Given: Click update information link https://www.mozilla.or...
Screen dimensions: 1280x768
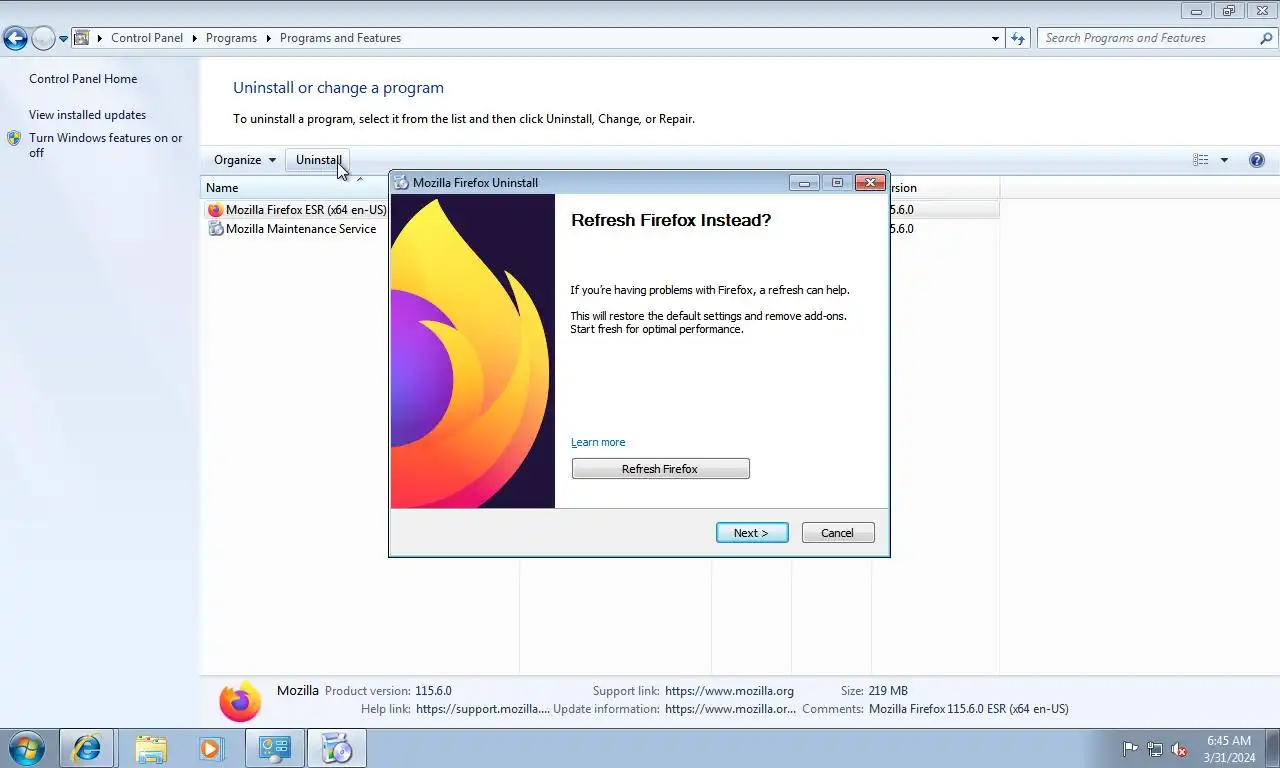Looking at the screenshot, I should tap(730, 709).
